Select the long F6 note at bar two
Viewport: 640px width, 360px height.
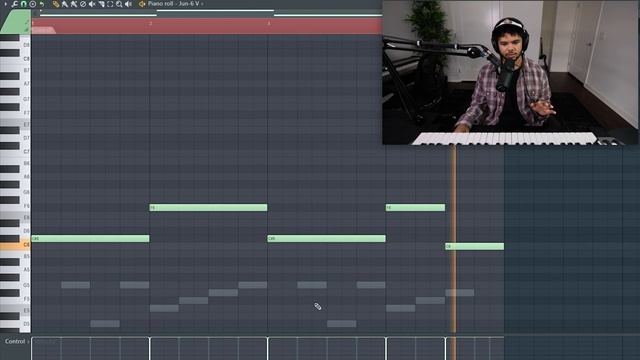208,207
